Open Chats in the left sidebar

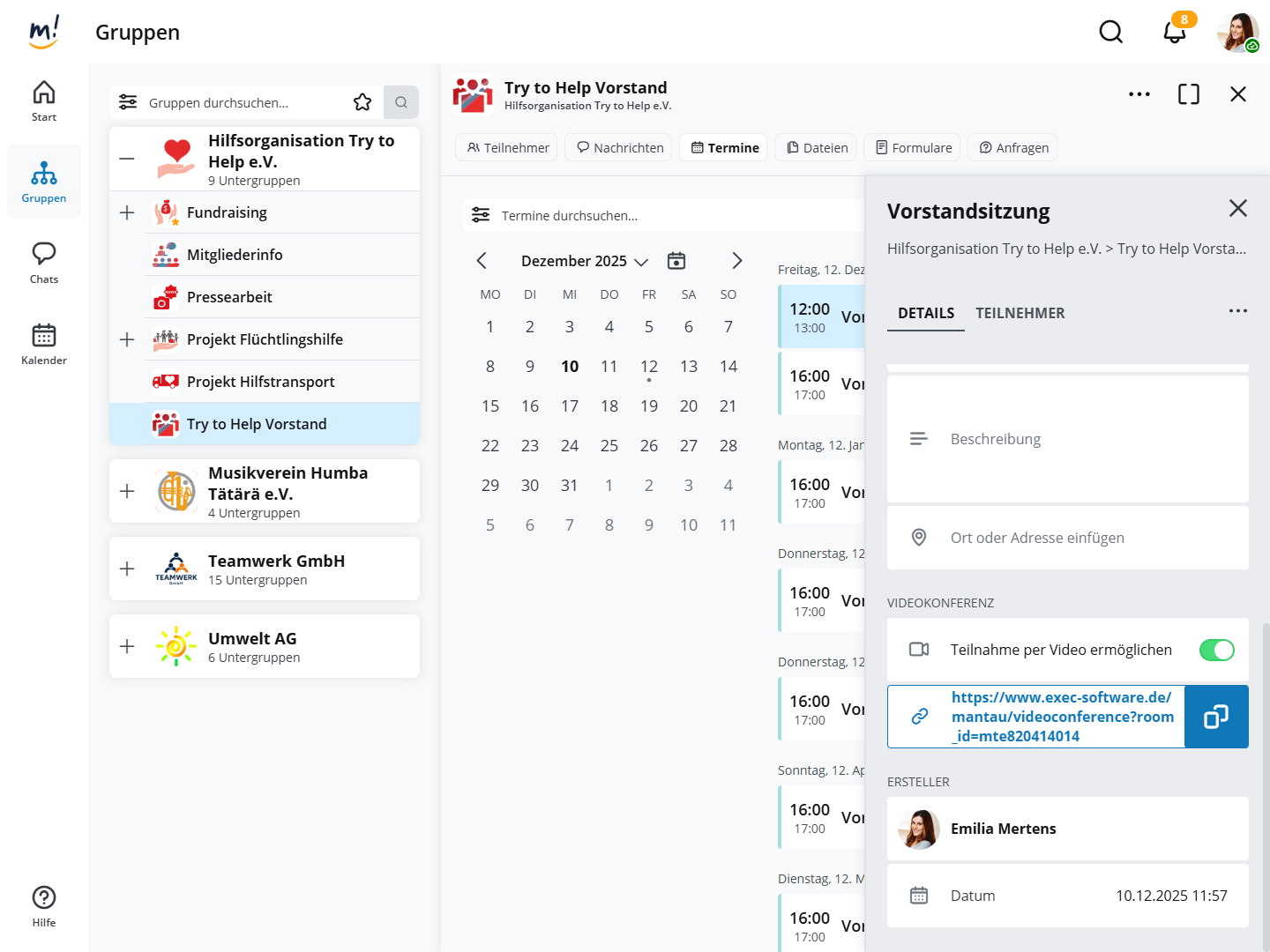point(44,263)
